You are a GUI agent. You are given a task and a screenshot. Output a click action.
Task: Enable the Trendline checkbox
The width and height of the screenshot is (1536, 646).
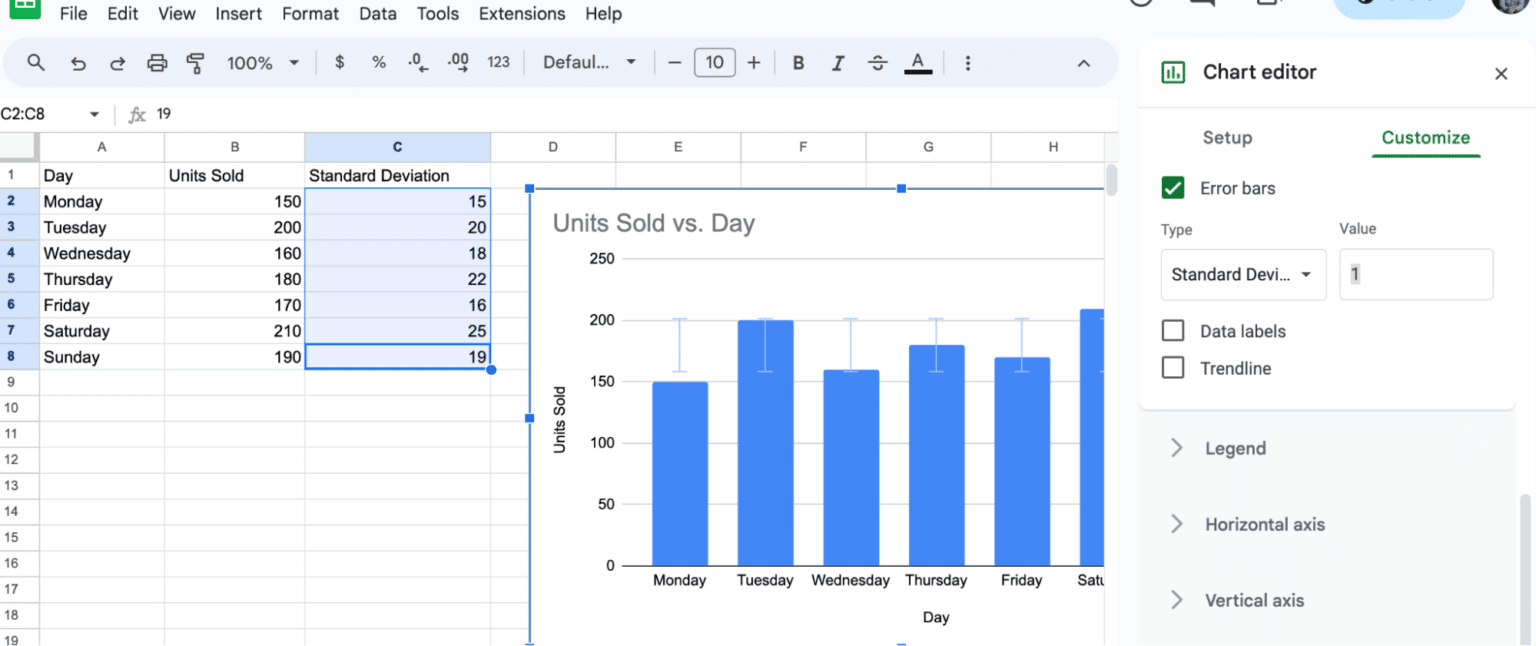(1173, 368)
